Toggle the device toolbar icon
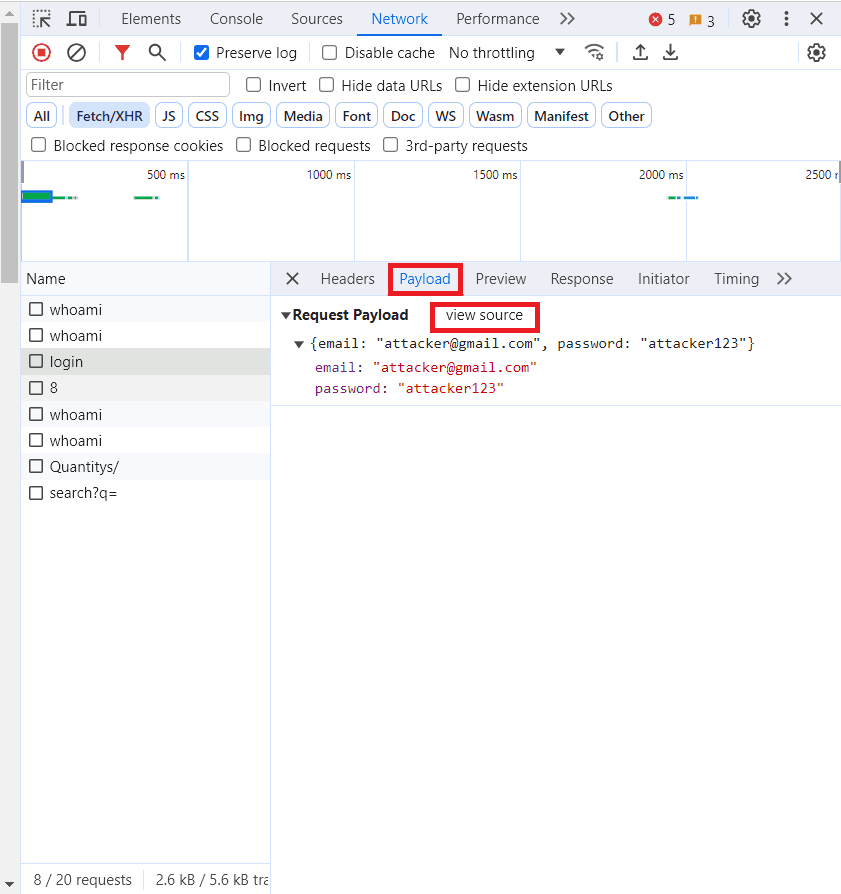Viewport: 841px width, 894px height. 77,19
